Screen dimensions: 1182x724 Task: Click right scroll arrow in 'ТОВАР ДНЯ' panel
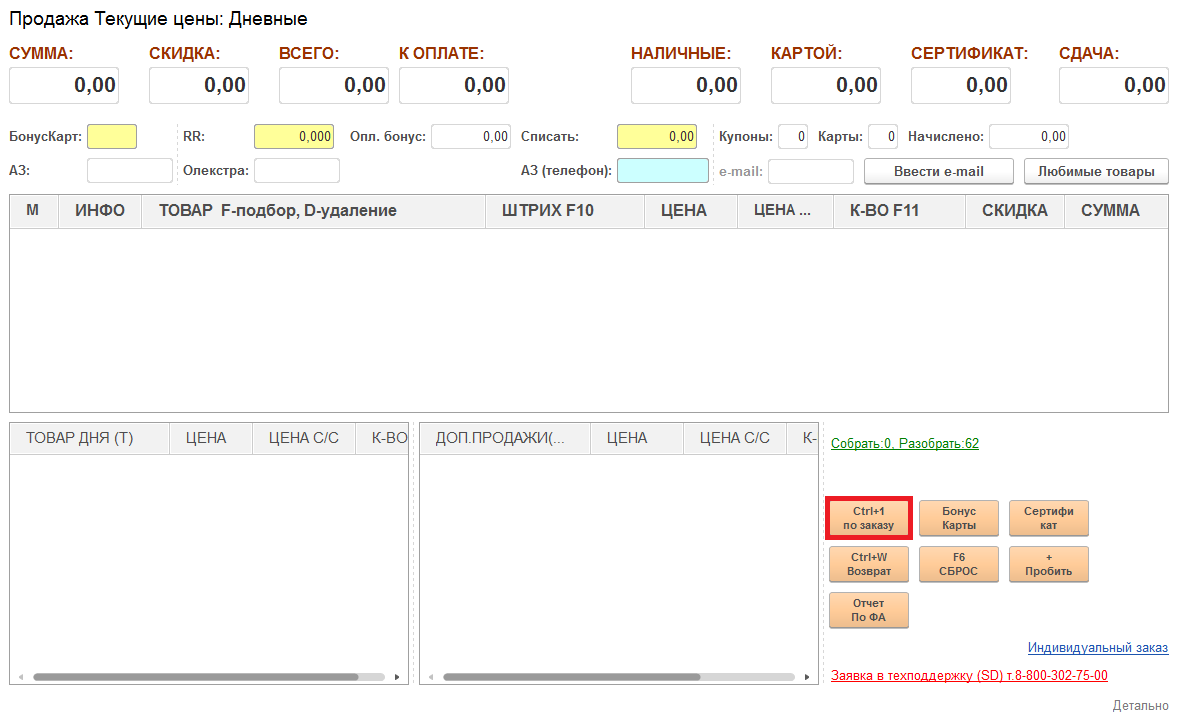click(x=397, y=677)
